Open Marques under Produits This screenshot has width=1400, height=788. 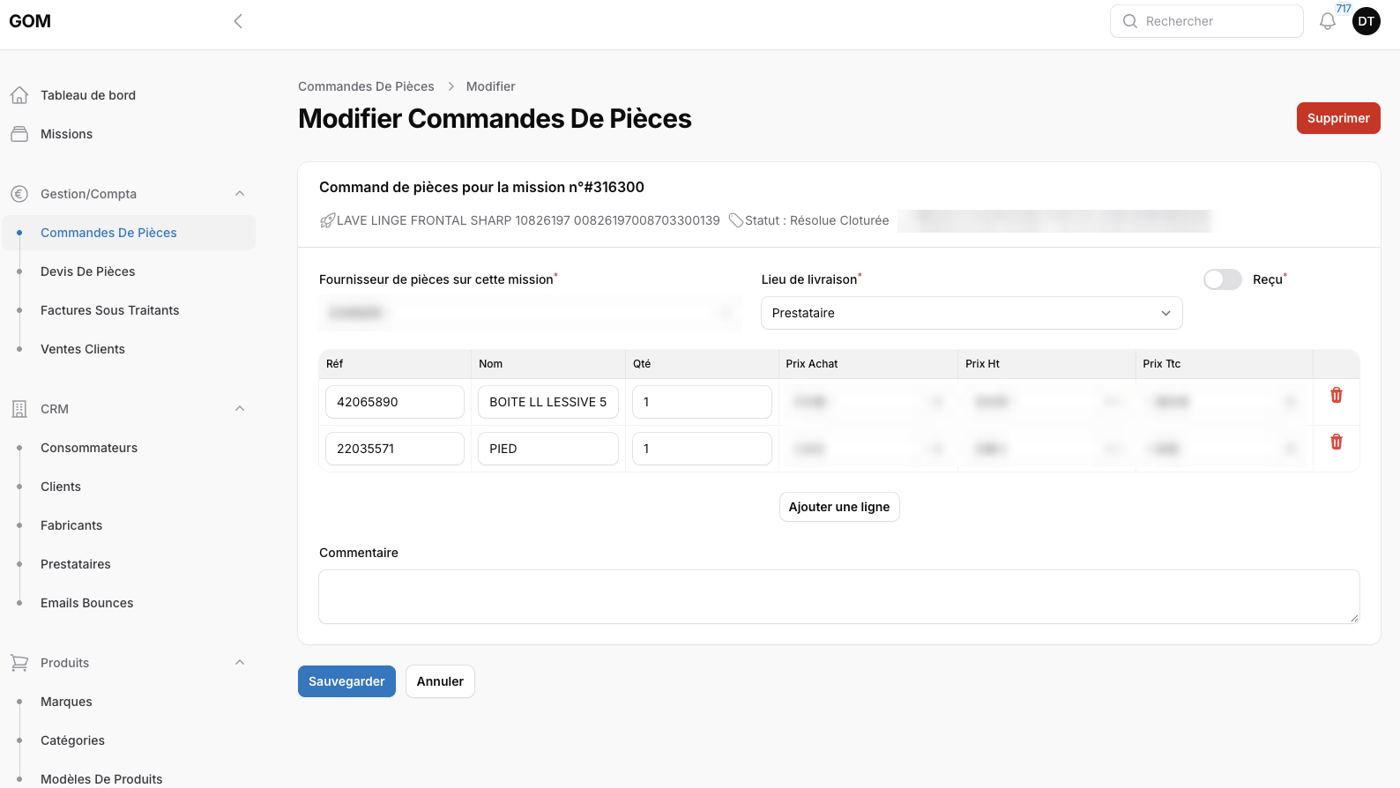(66, 702)
